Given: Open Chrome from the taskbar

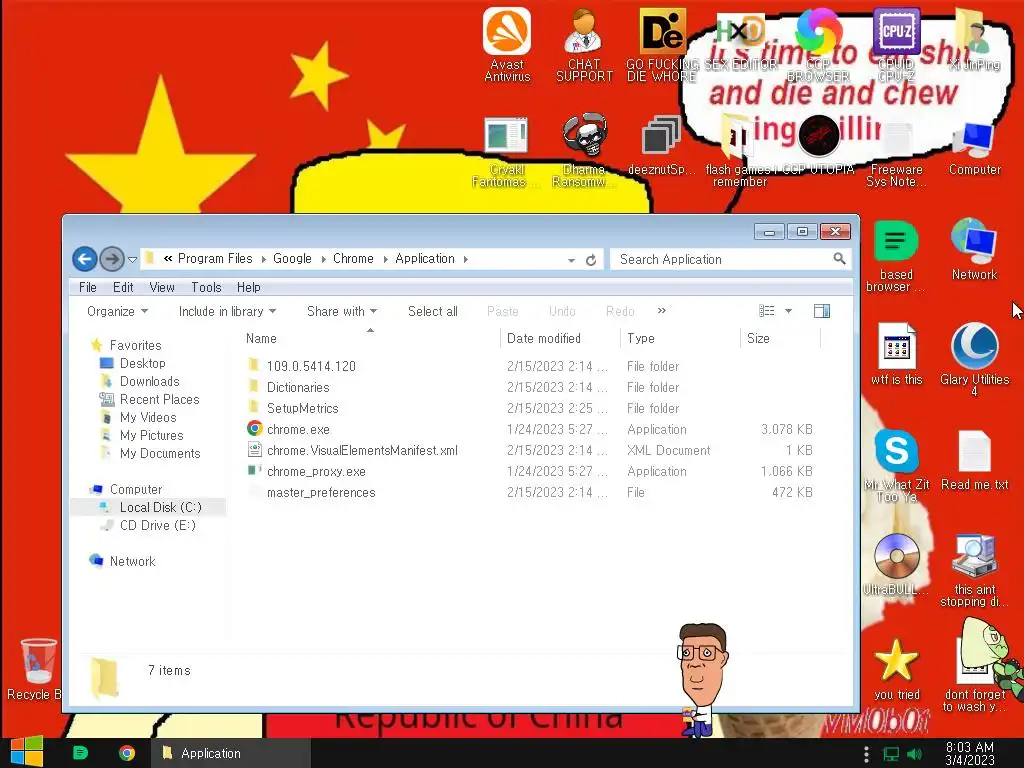Looking at the screenshot, I should (127, 753).
